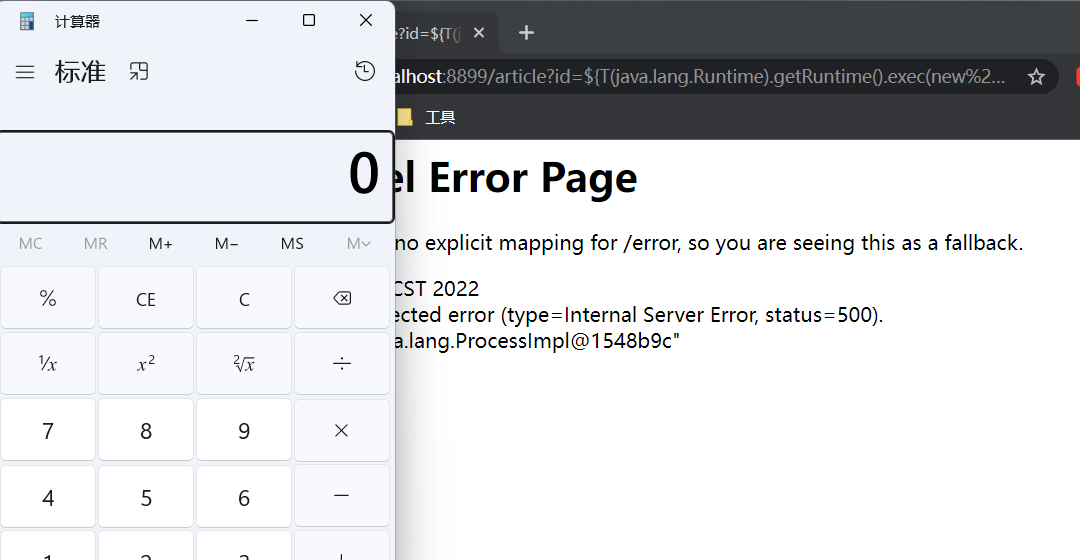Click the number 4 key
The image size is (1080, 560).
48,497
